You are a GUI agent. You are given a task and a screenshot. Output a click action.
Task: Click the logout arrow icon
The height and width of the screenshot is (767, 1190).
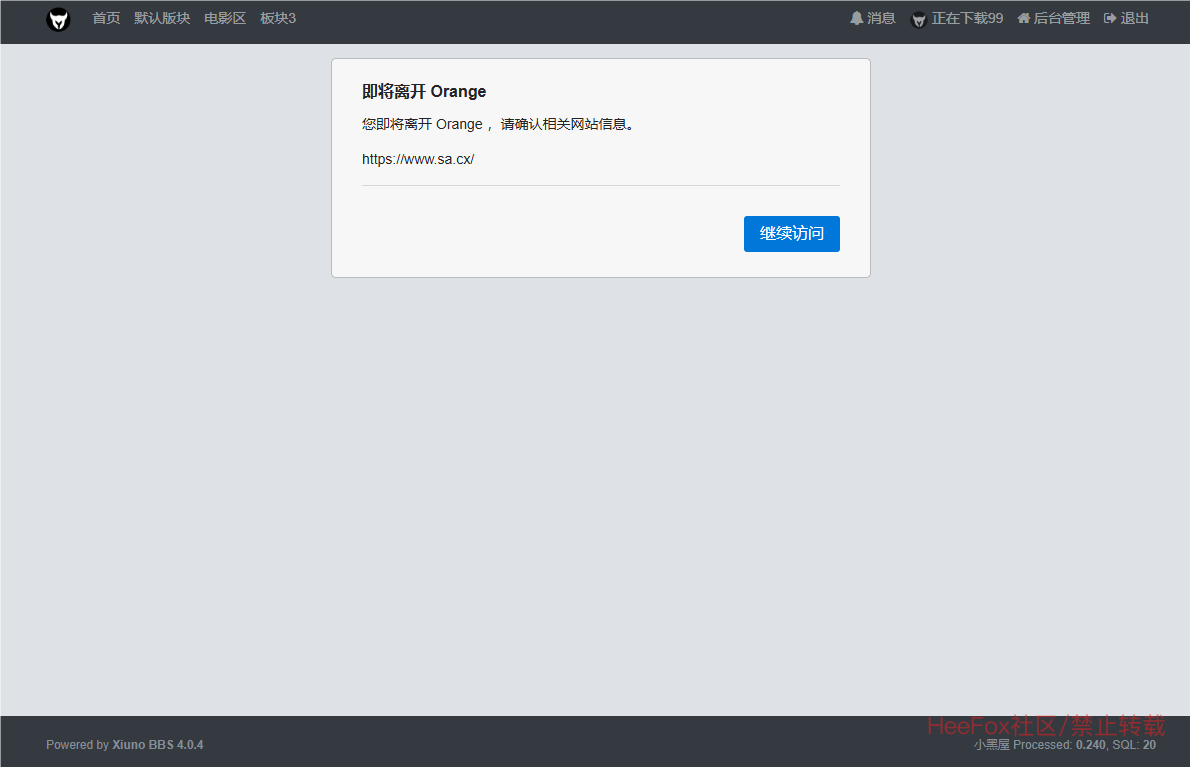1109,18
